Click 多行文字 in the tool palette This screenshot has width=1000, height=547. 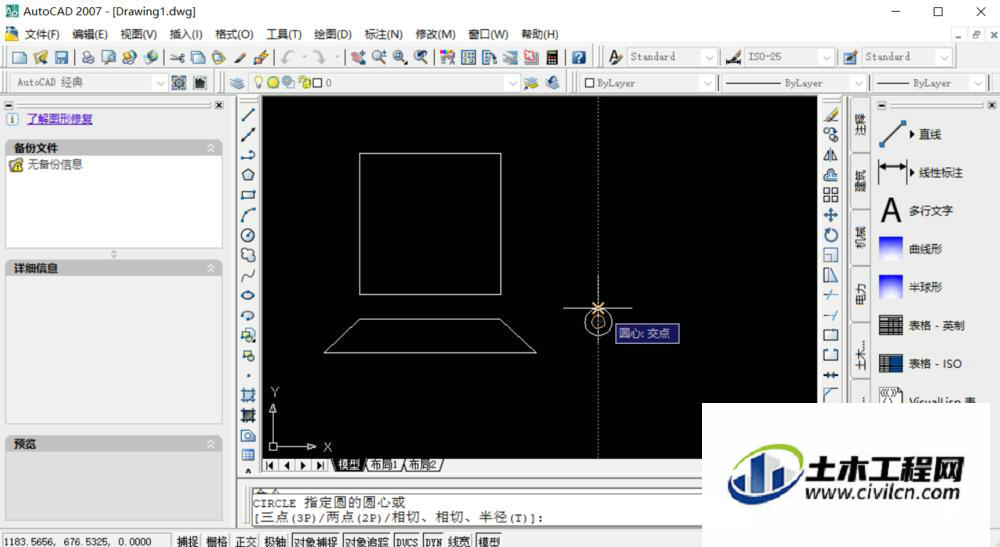pyautogui.click(x=930, y=211)
